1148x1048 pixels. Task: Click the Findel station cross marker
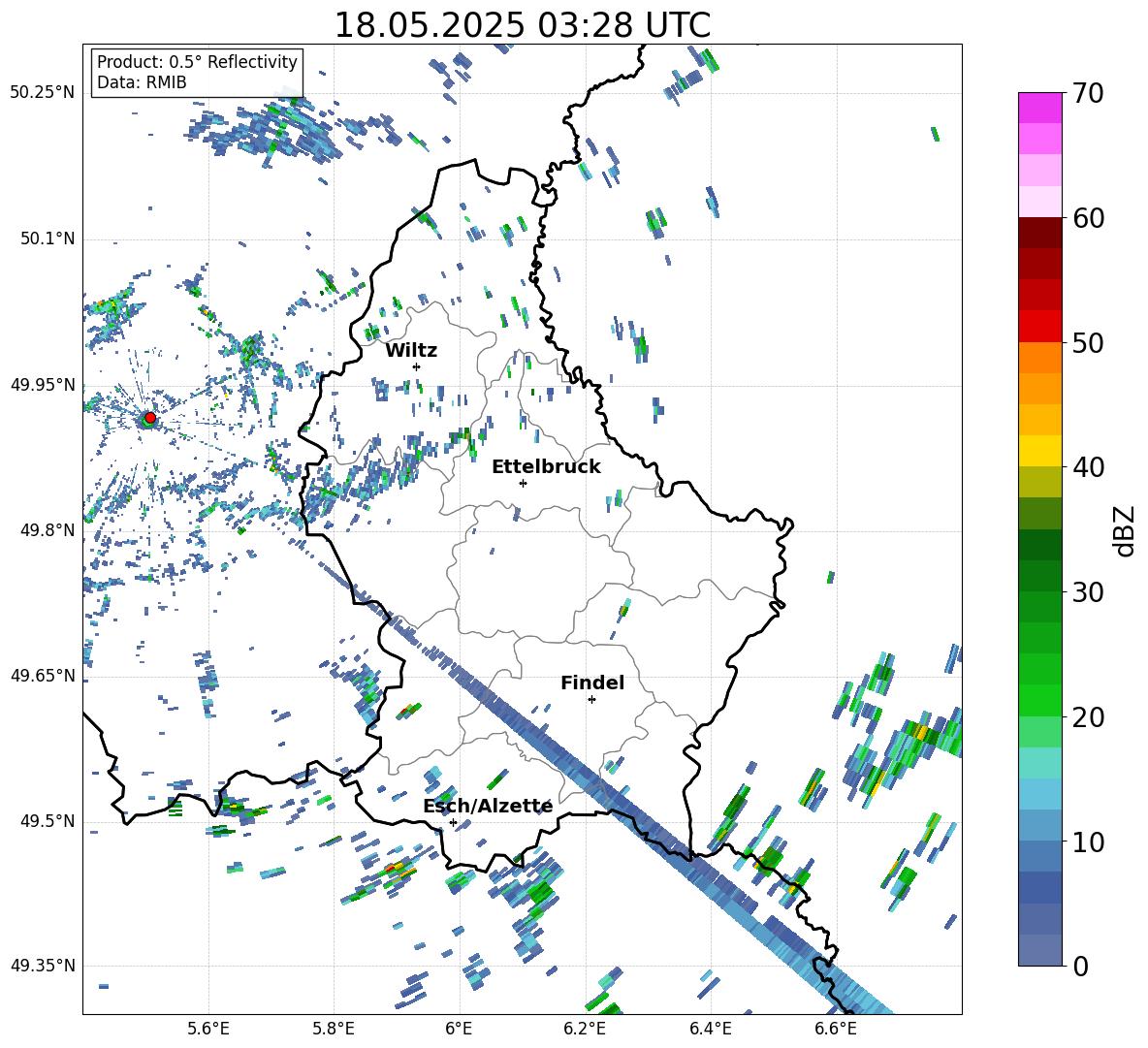(591, 700)
